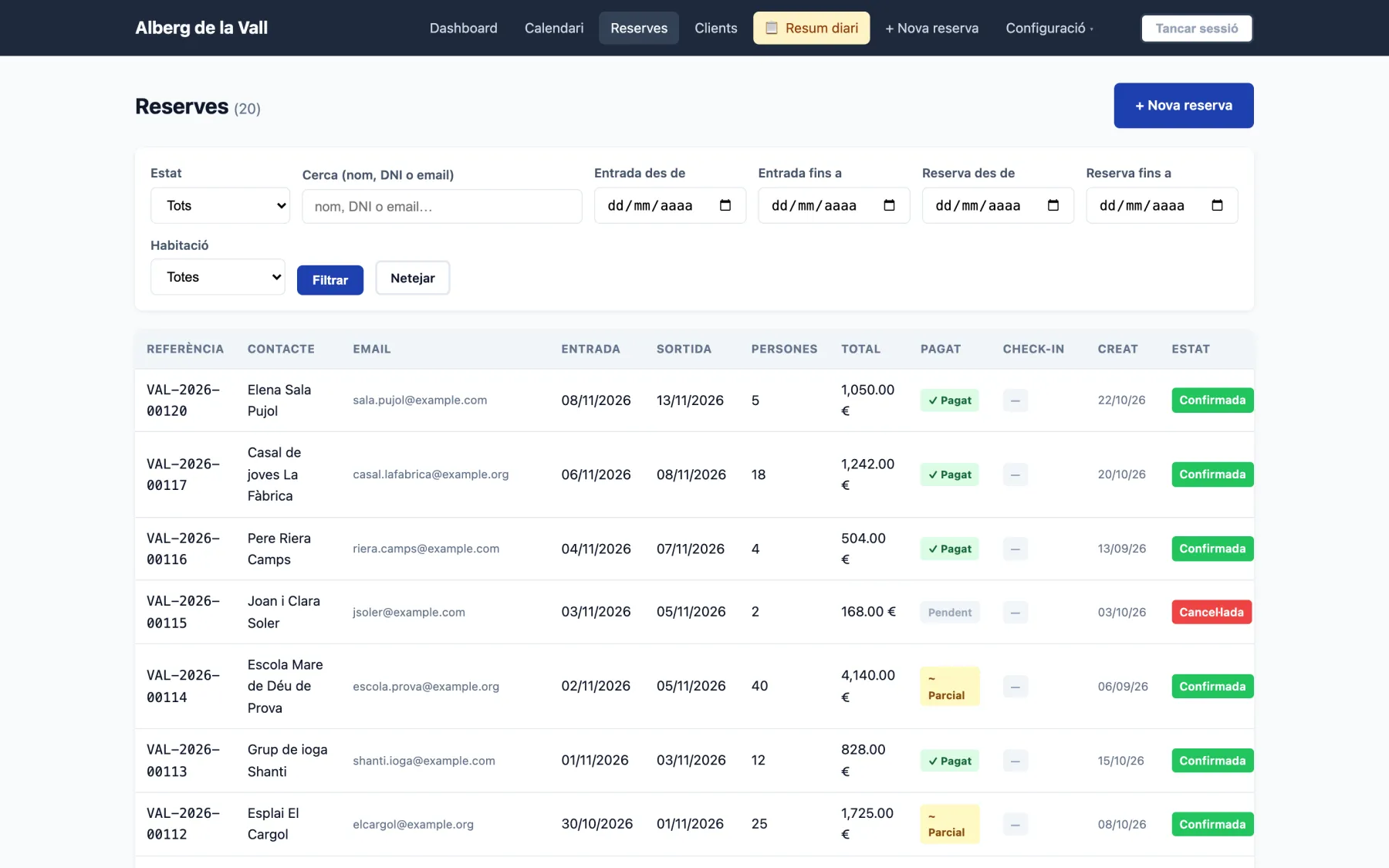
Task: Open reservation VAL-2026-00117
Action: (x=183, y=475)
